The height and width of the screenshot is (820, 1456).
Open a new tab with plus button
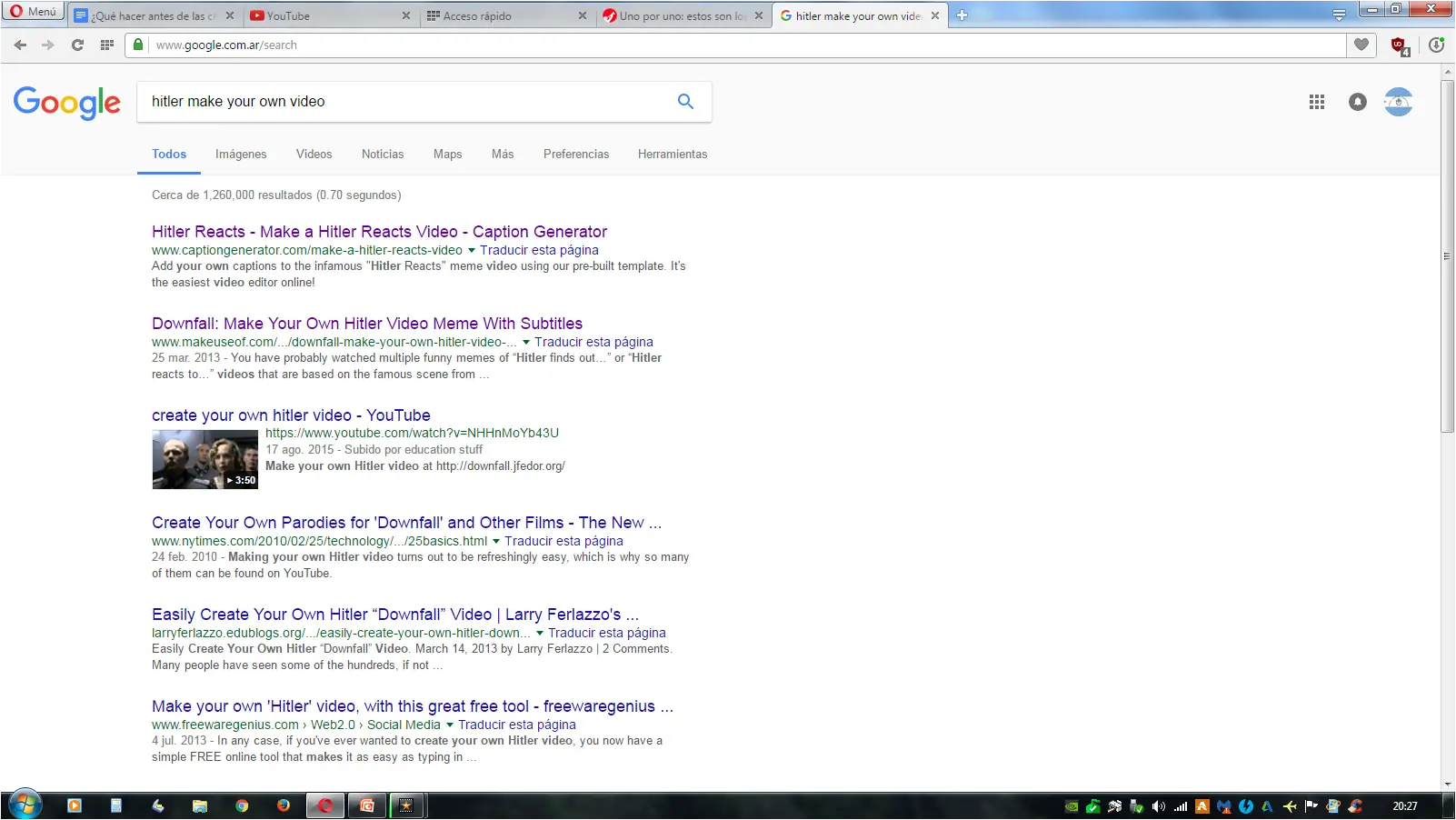(962, 15)
